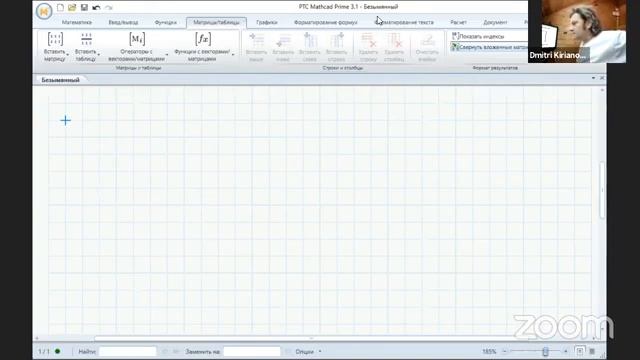This screenshot has height=360, width=640.
Task: Switch to the Графики ribbon tab
Action: (267, 22)
